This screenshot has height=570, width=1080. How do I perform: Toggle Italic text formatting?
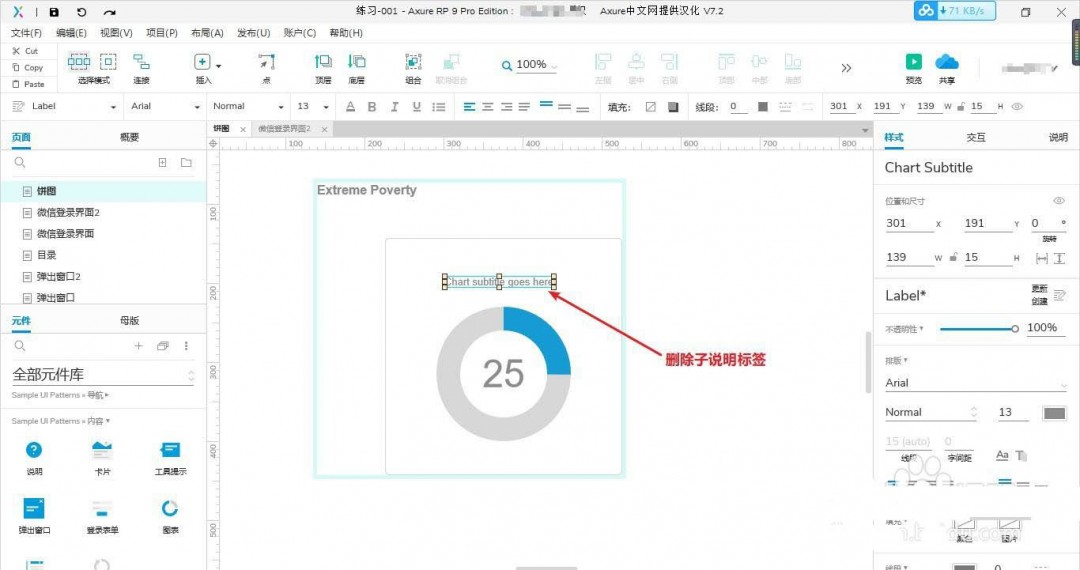pyautogui.click(x=394, y=107)
